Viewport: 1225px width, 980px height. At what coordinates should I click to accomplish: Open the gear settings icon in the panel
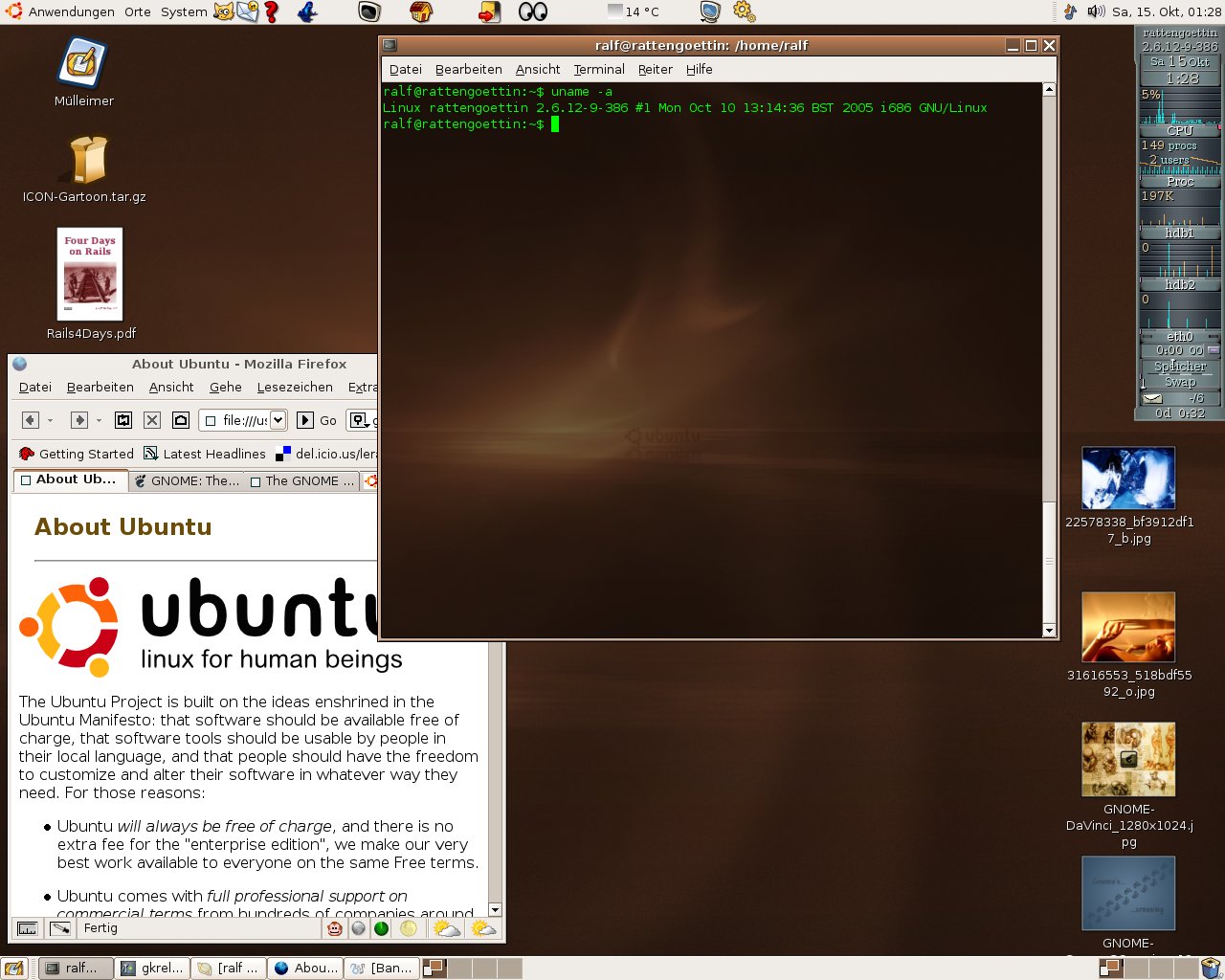[x=744, y=11]
